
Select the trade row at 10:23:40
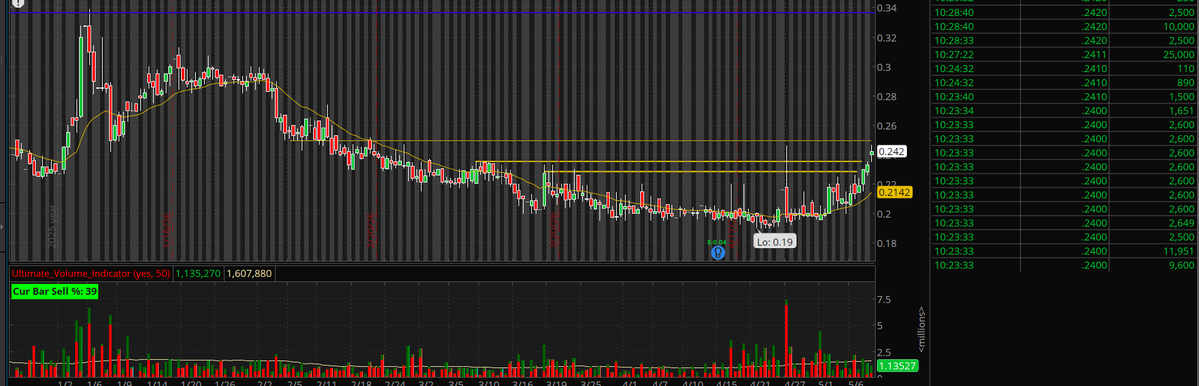(x=1064, y=96)
